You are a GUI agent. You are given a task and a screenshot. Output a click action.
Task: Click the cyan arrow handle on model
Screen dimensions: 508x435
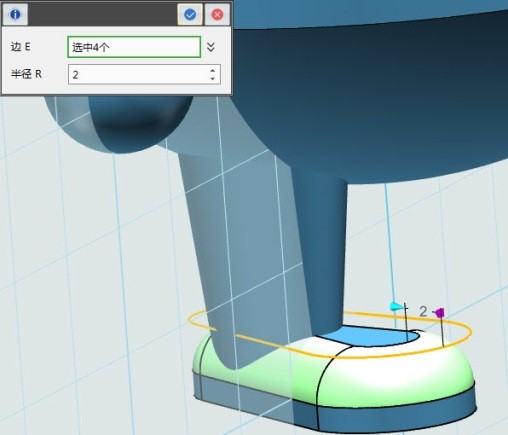pos(396,306)
